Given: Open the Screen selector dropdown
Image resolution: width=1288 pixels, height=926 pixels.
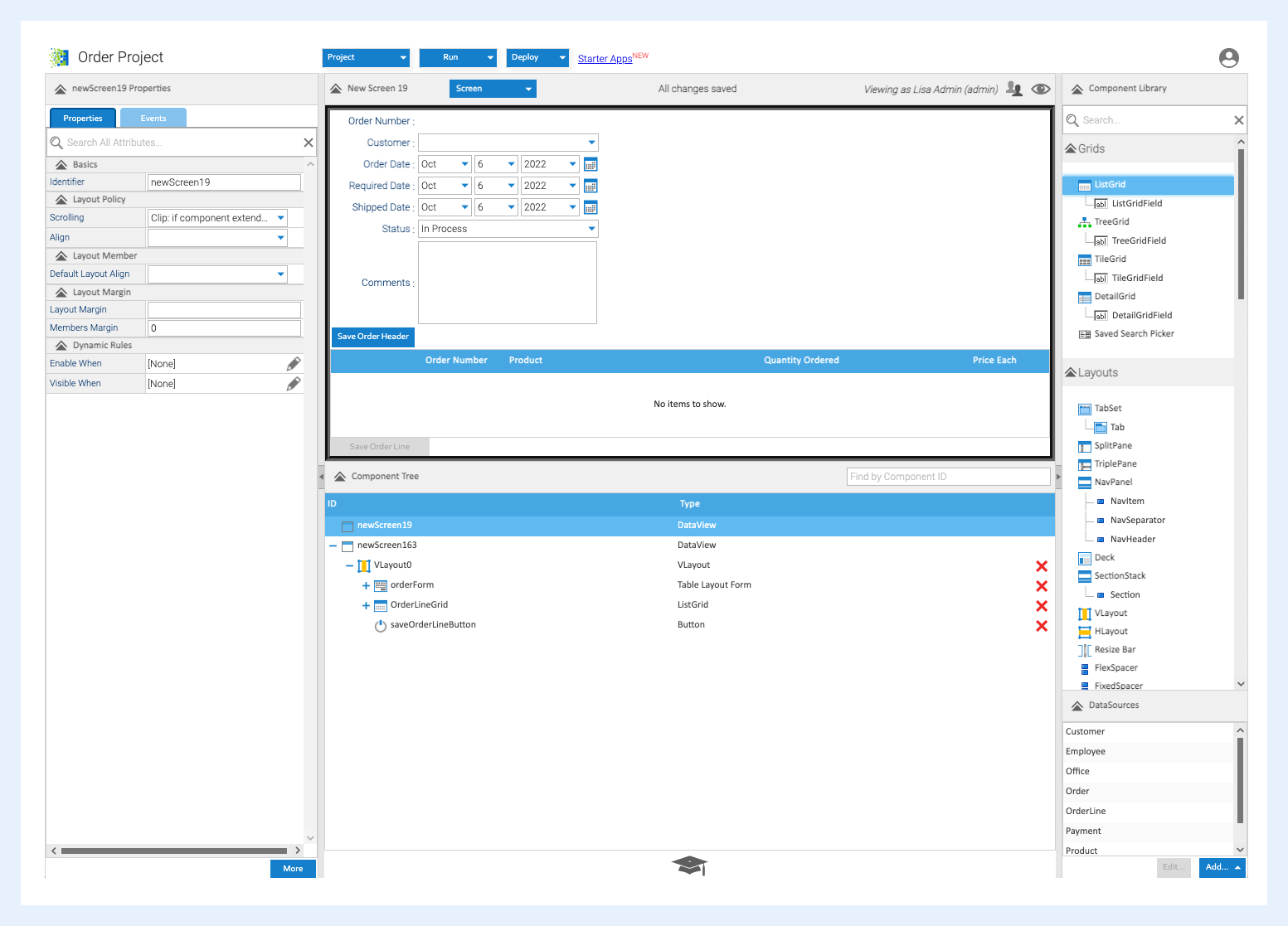Looking at the screenshot, I should pyautogui.click(x=493, y=88).
